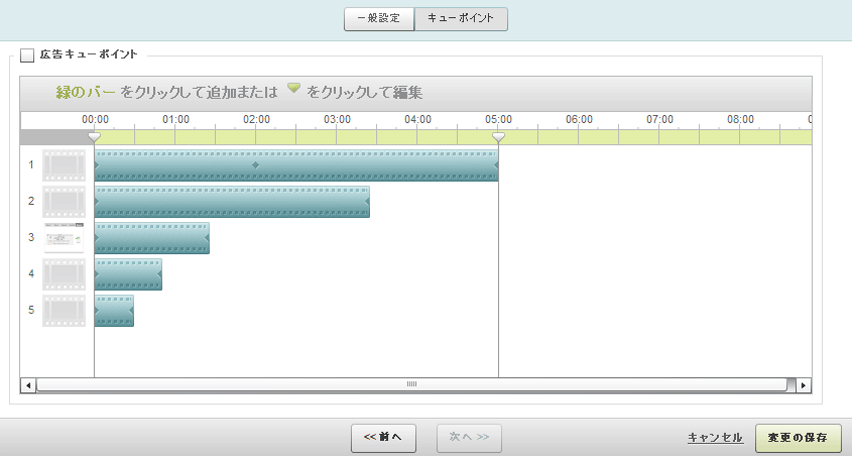Select clip bar in row 1
The height and width of the screenshot is (456, 852).
[x=296, y=165]
